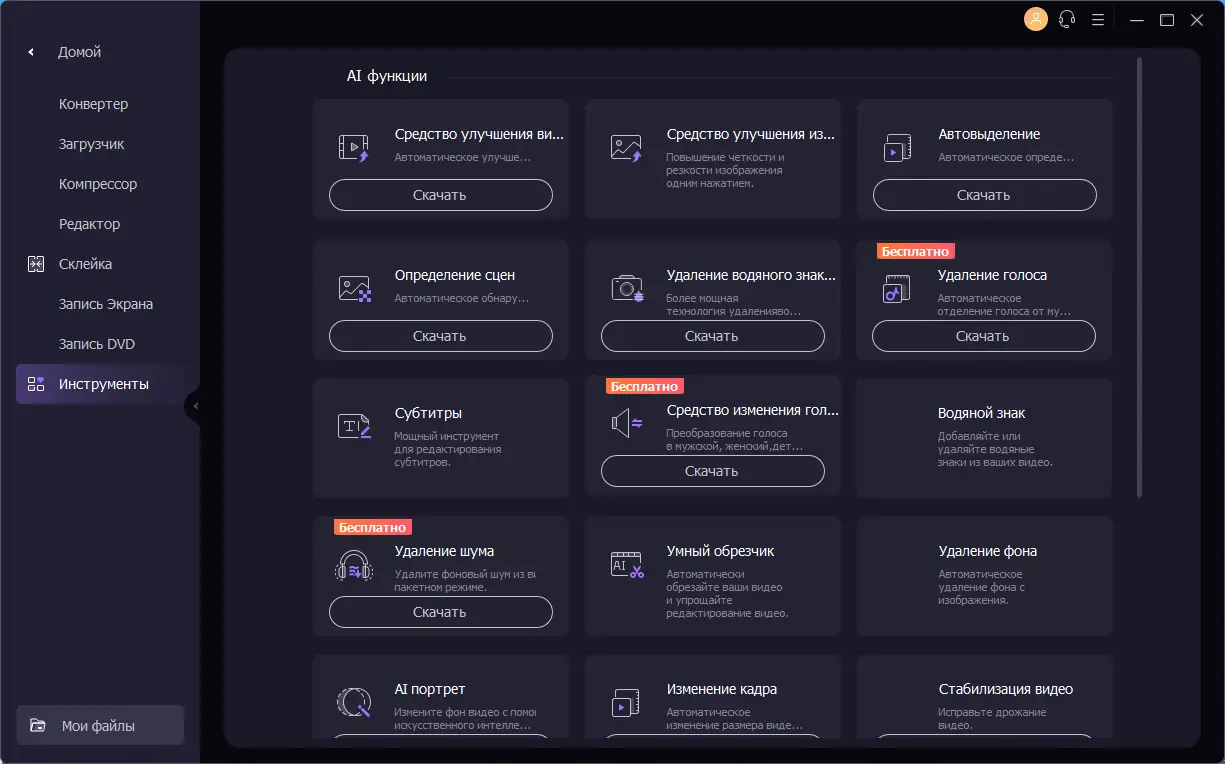Open the Удаление фона card
The width and height of the screenshot is (1225, 764).
(984, 576)
